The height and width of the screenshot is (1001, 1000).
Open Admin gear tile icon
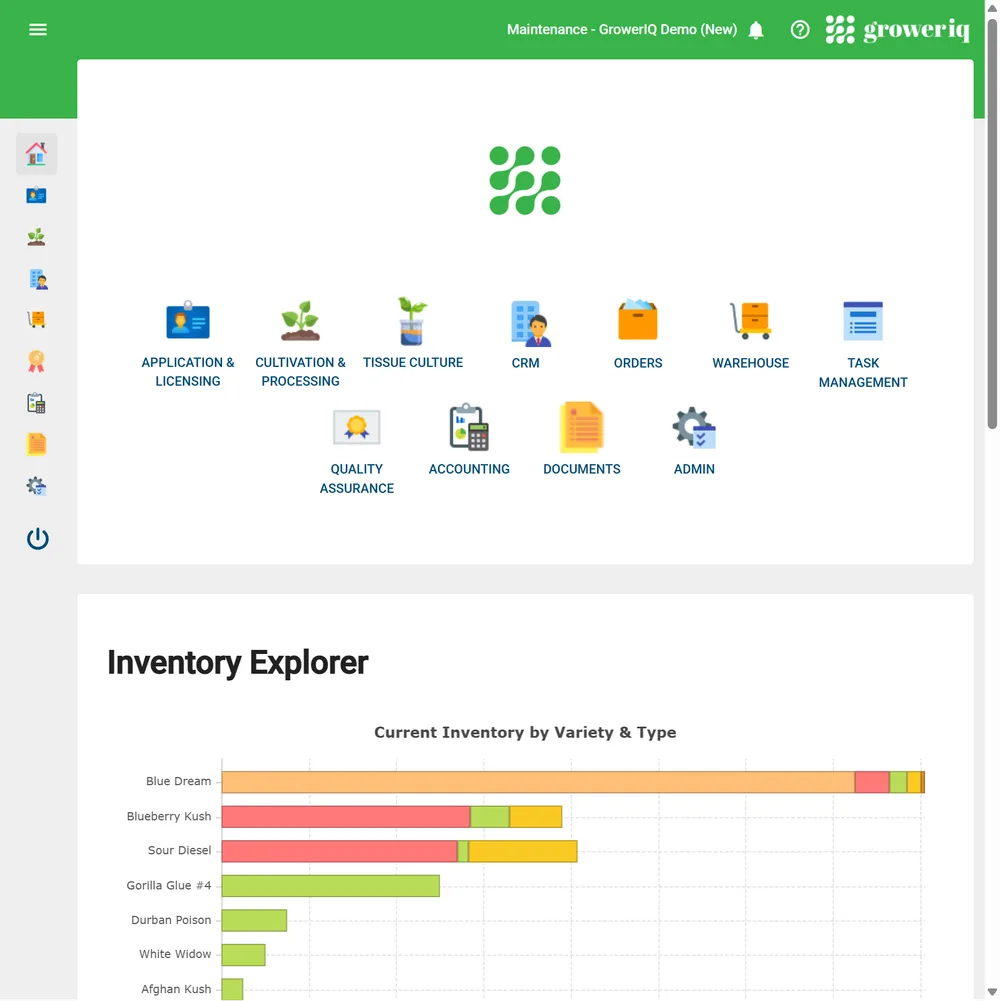pyautogui.click(x=693, y=428)
